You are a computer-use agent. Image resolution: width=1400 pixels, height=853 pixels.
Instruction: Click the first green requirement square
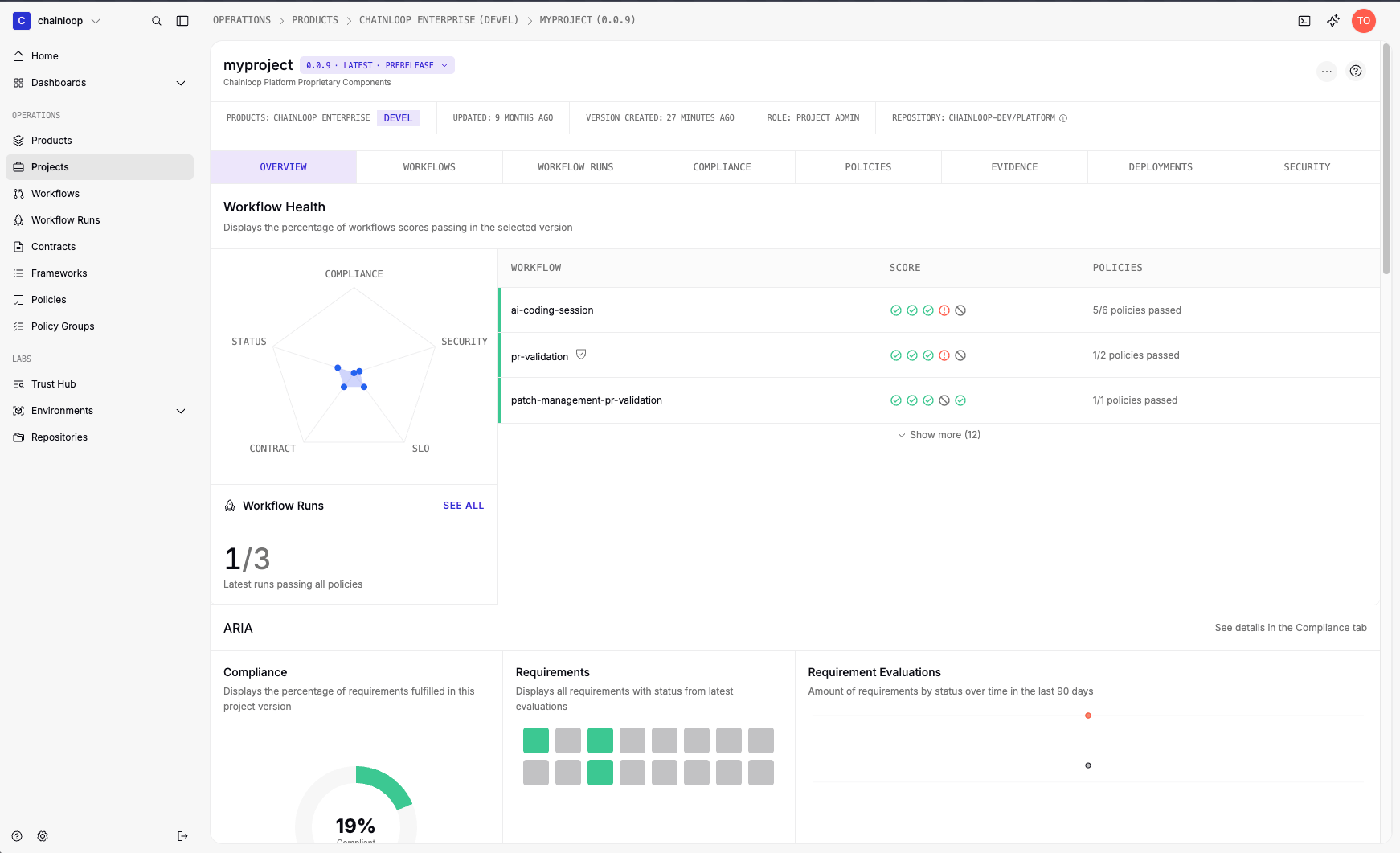pyautogui.click(x=536, y=740)
